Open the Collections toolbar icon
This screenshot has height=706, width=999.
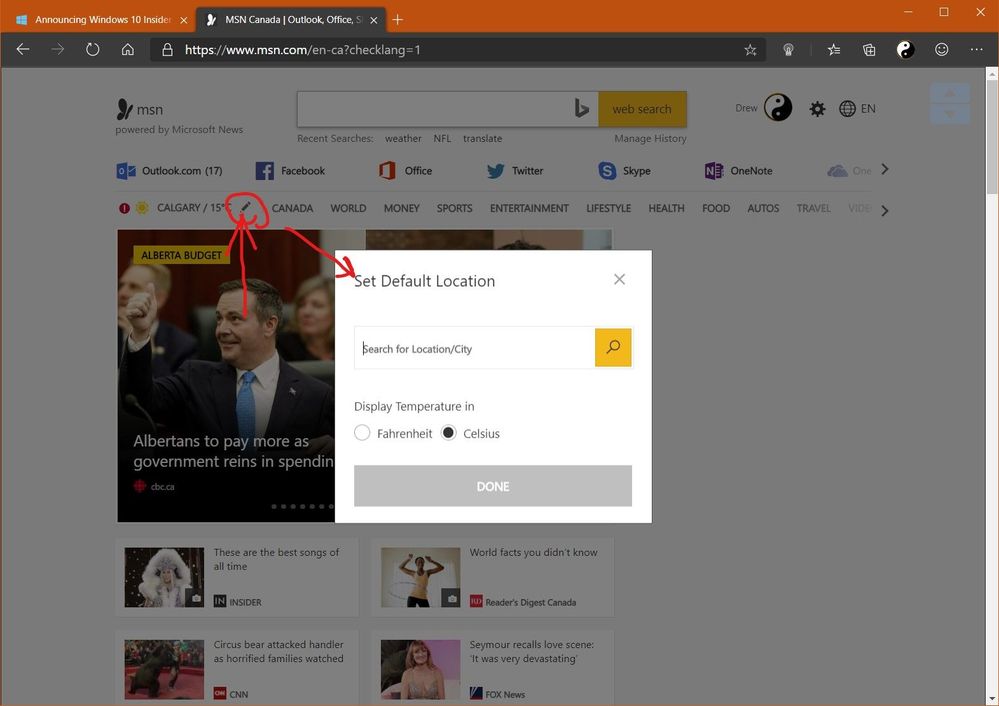tap(869, 50)
